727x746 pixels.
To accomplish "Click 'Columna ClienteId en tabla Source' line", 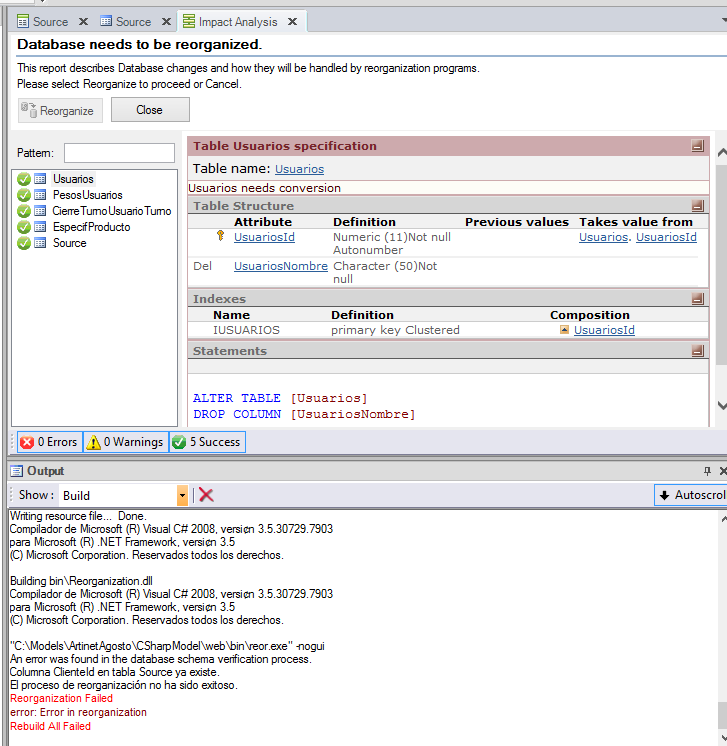I will click(115, 672).
